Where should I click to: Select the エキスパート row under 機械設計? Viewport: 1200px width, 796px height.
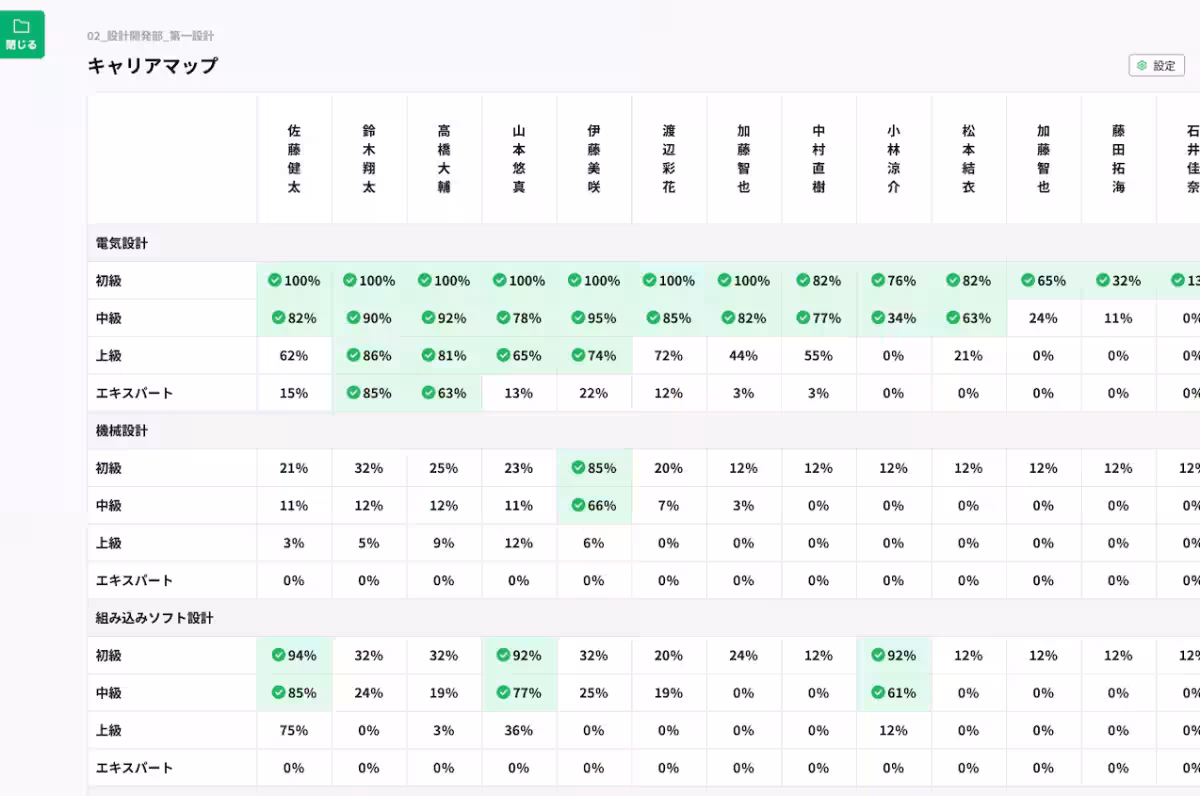134,580
